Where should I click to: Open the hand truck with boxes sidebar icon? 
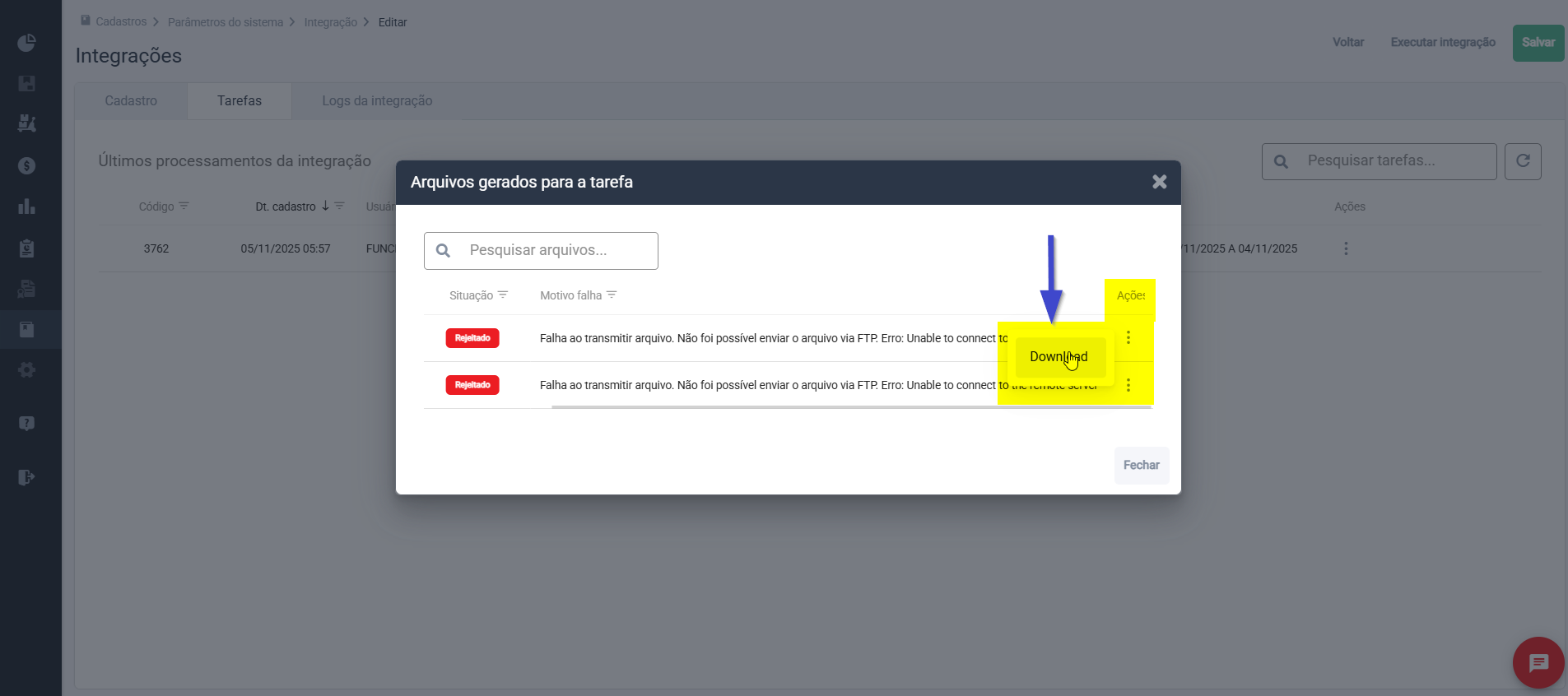coord(26,123)
